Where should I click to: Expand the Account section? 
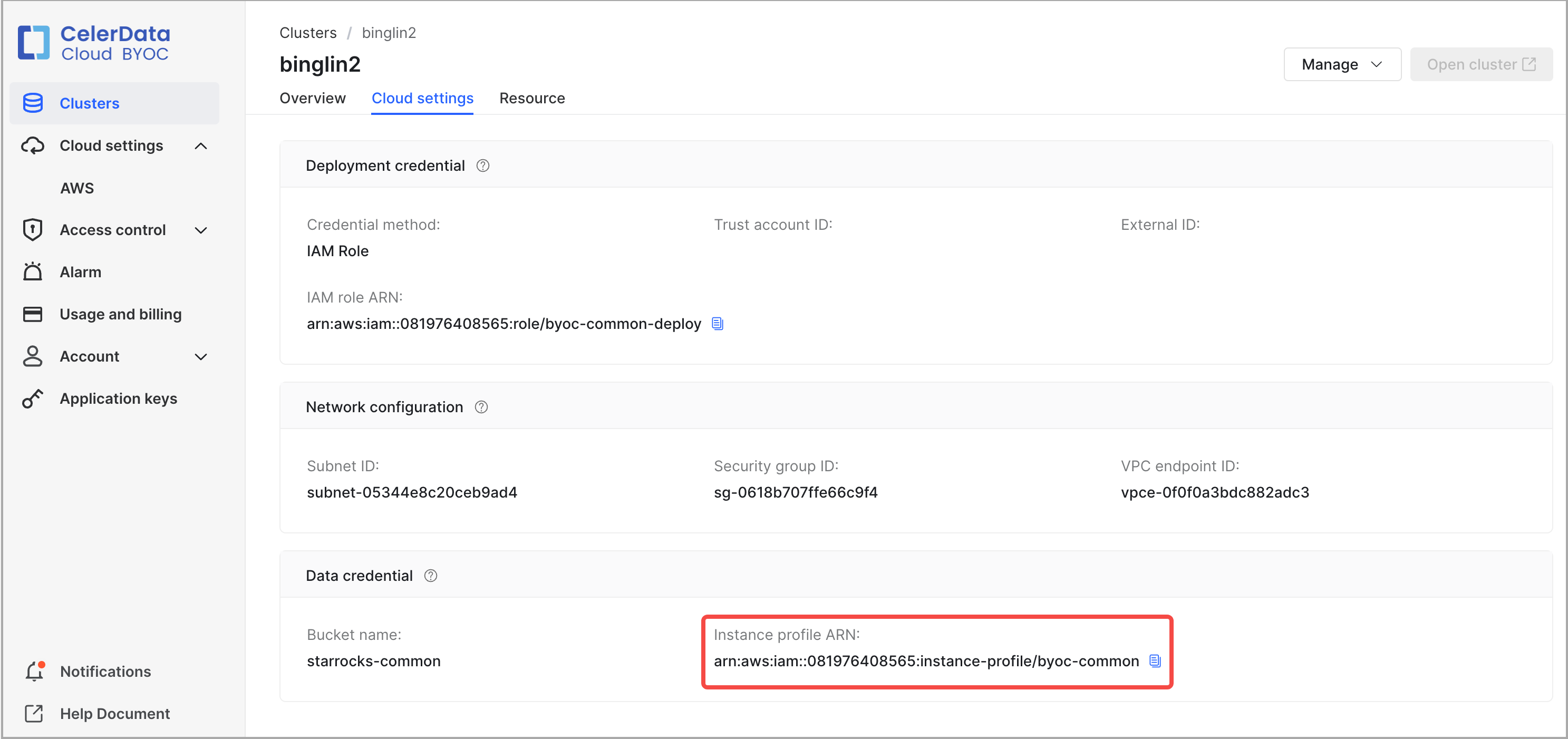(201, 357)
